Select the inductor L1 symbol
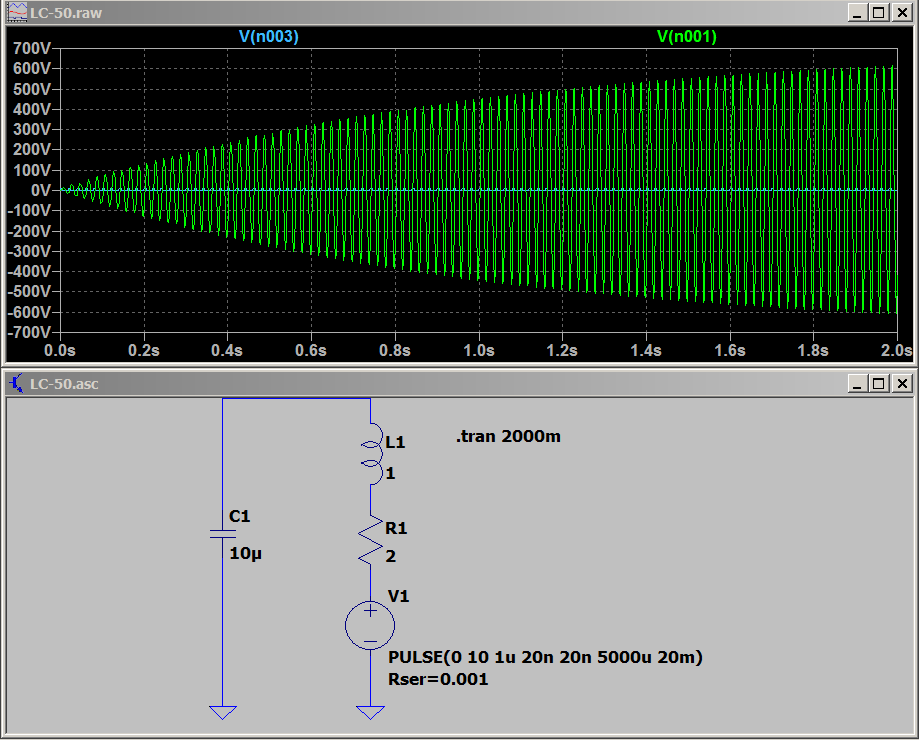 (370, 455)
